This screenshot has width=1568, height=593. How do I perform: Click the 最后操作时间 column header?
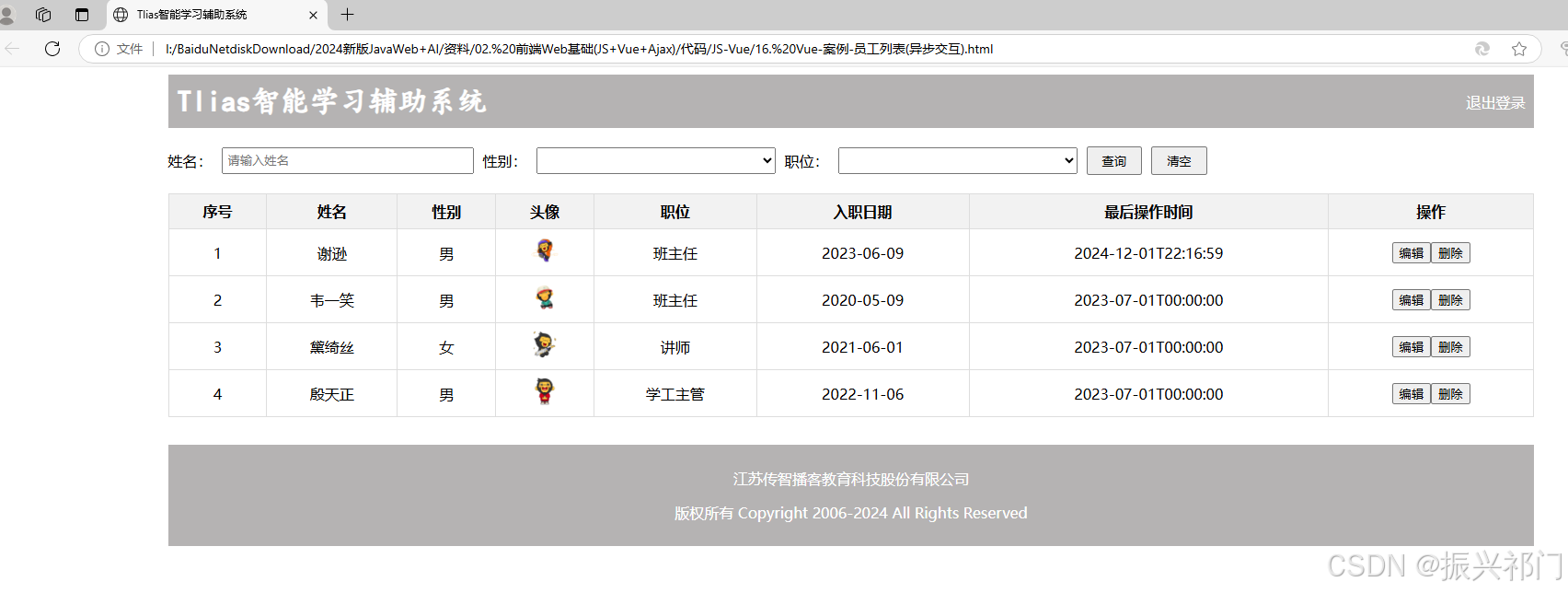pos(1148,212)
